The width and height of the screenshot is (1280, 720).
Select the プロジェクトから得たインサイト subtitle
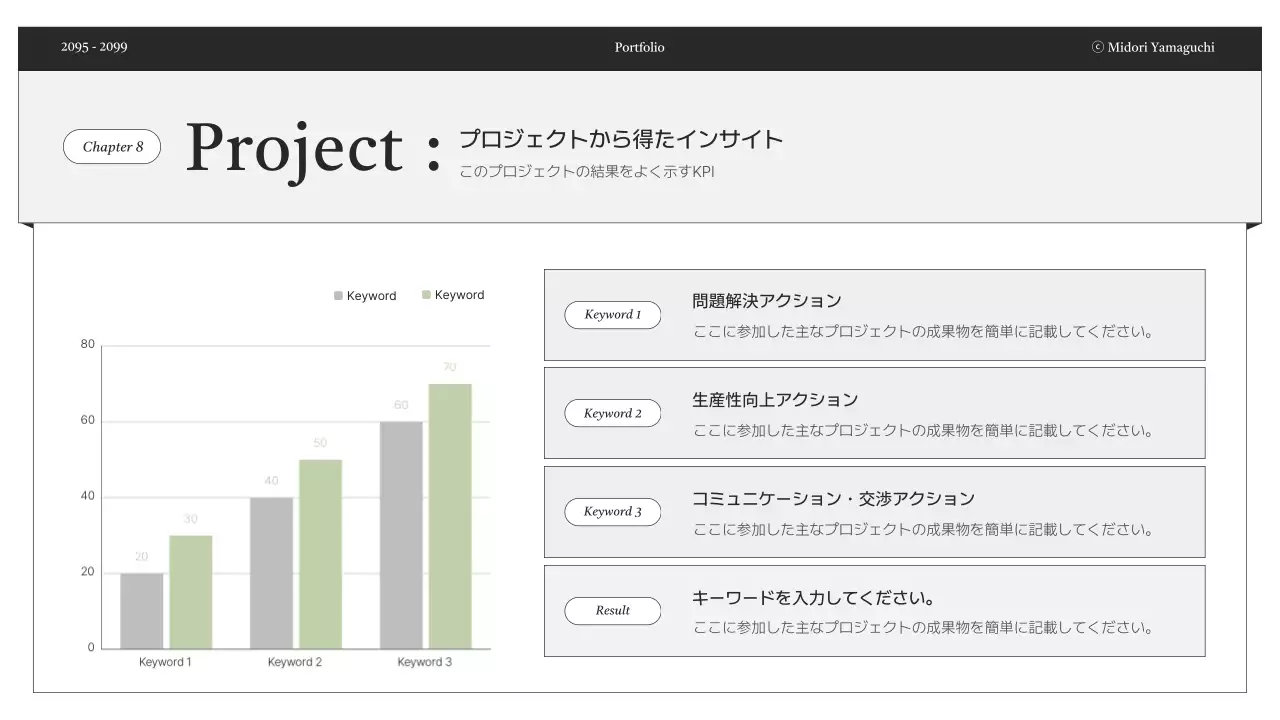click(620, 140)
